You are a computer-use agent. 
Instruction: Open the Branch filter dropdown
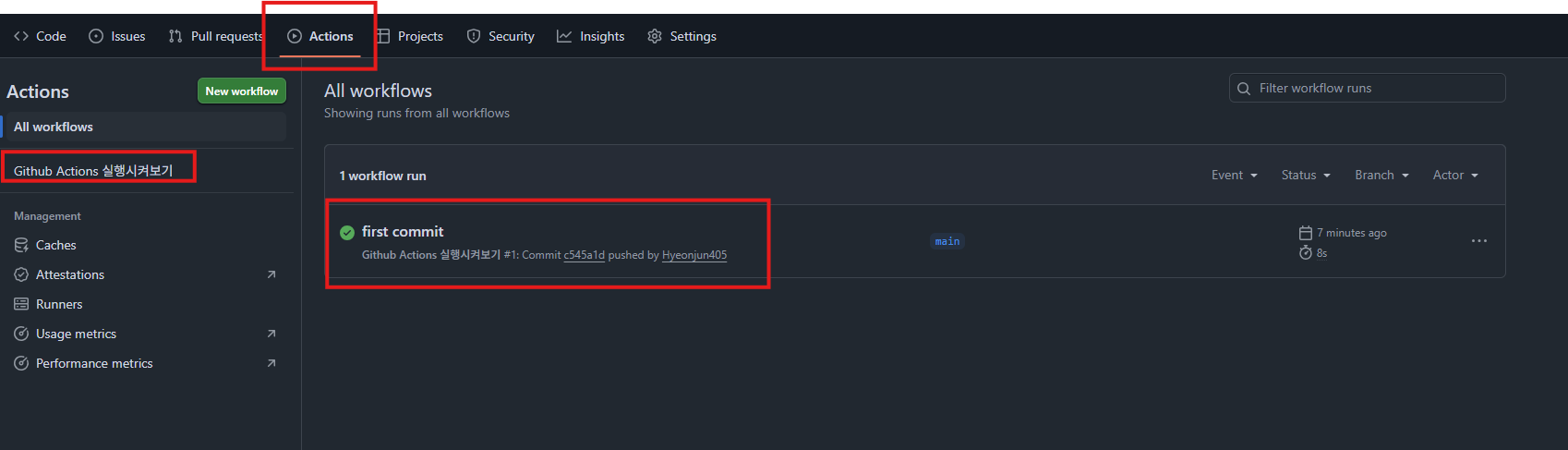1381,175
